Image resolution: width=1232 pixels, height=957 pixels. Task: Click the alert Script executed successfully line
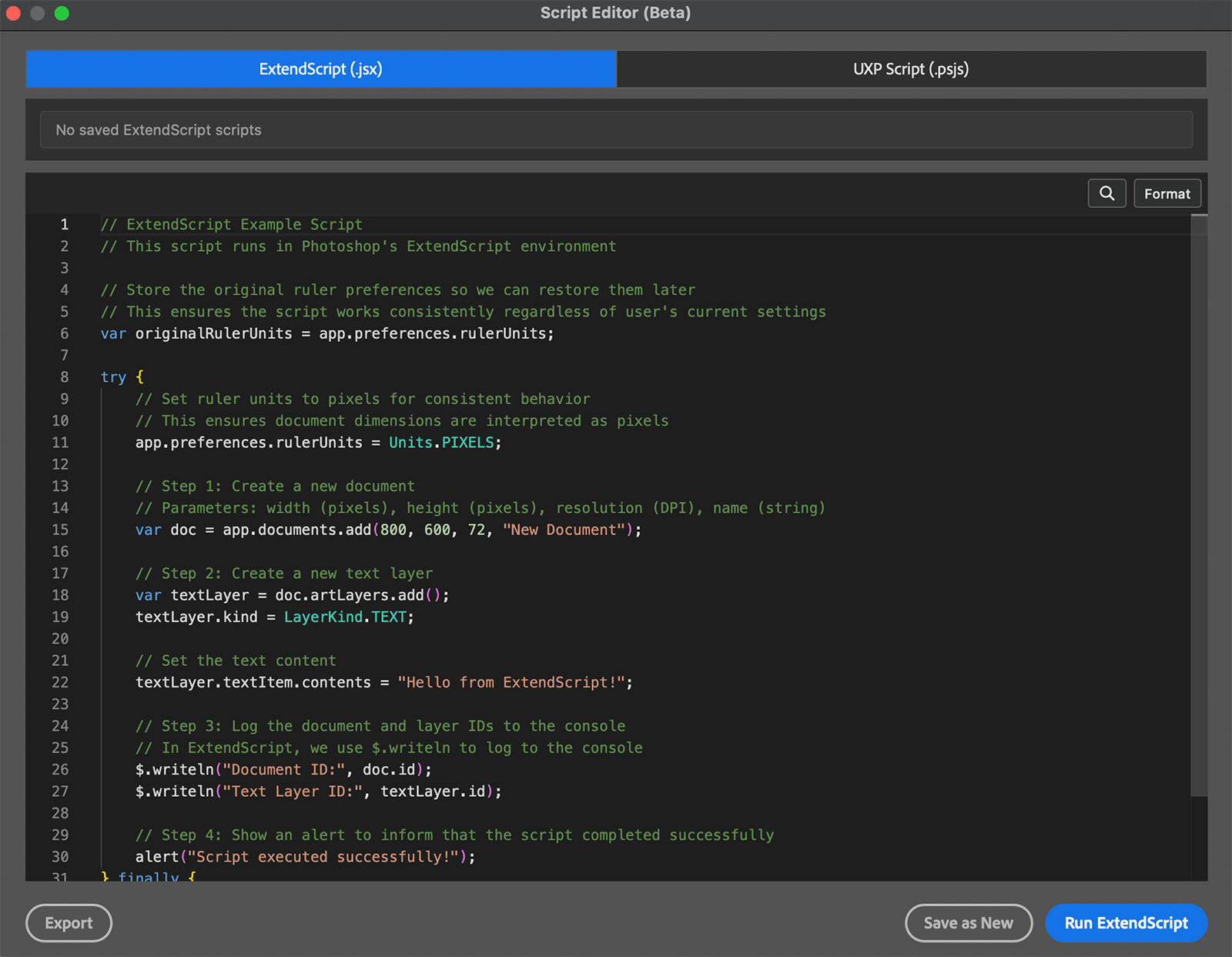tap(305, 856)
